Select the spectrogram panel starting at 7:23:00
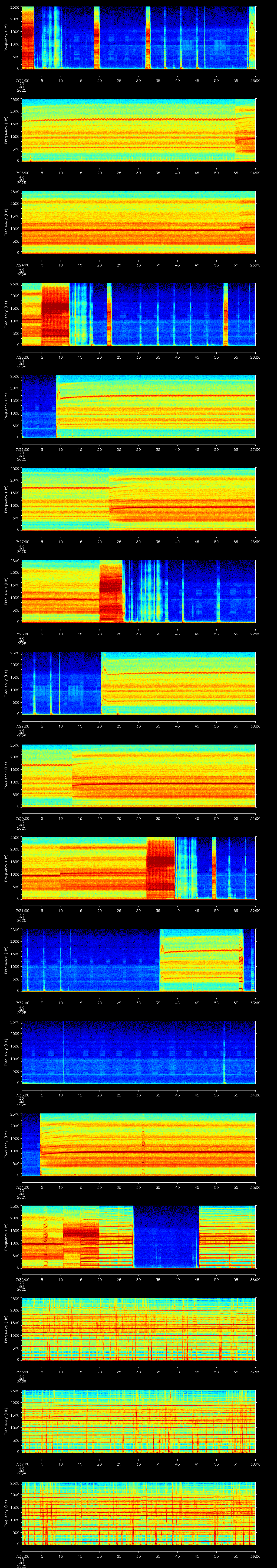Viewport: 277px width, 1568px height. coord(139,130)
